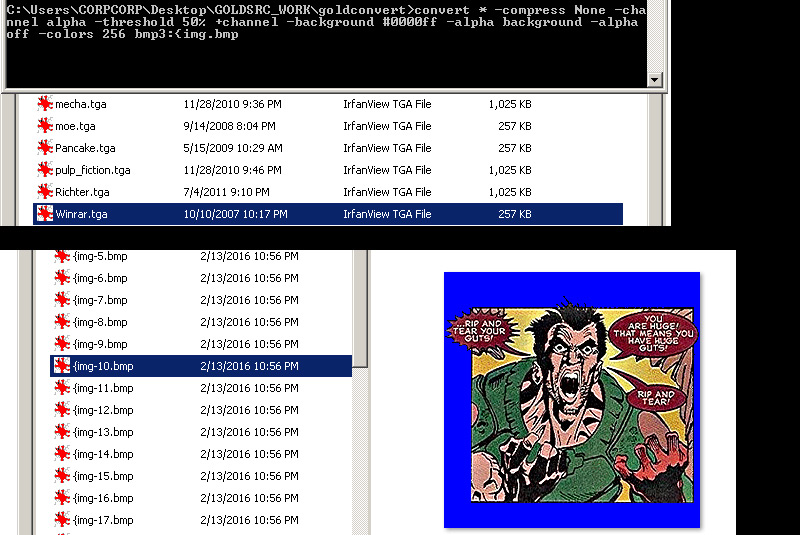Select the {img-7.bmp file name
The width and height of the screenshot is (800, 535).
[100, 300]
